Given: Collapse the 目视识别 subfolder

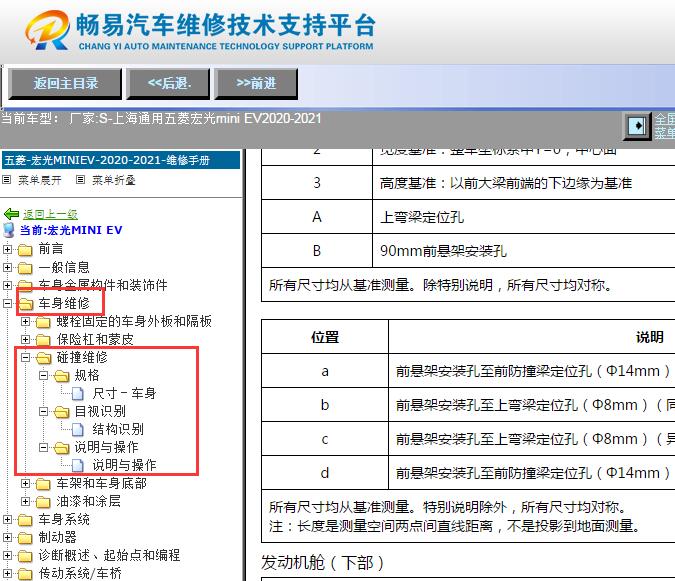Looking at the screenshot, I should click(43, 411).
